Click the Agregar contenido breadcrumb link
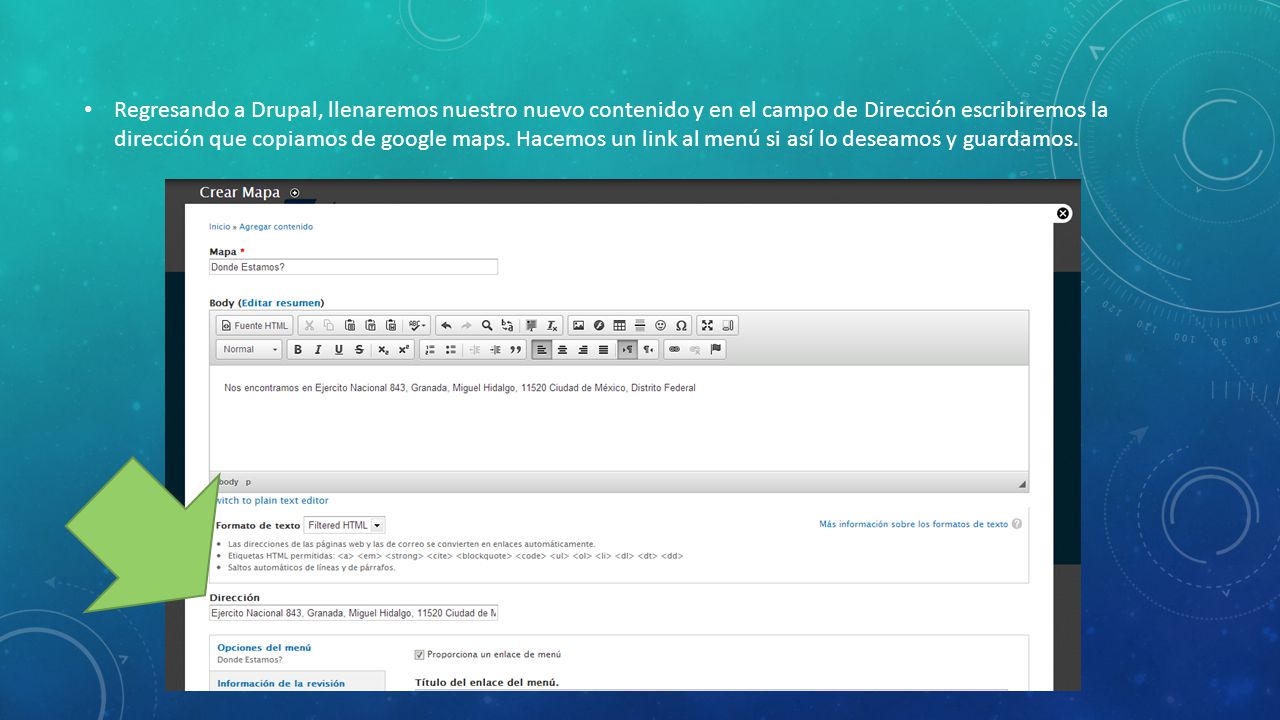The height and width of the screenshot is (720, 1280). [x=276, y=227]
